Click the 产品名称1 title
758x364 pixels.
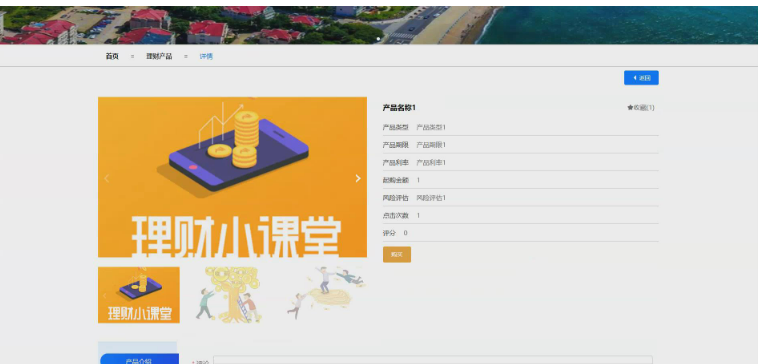(399, 108)
